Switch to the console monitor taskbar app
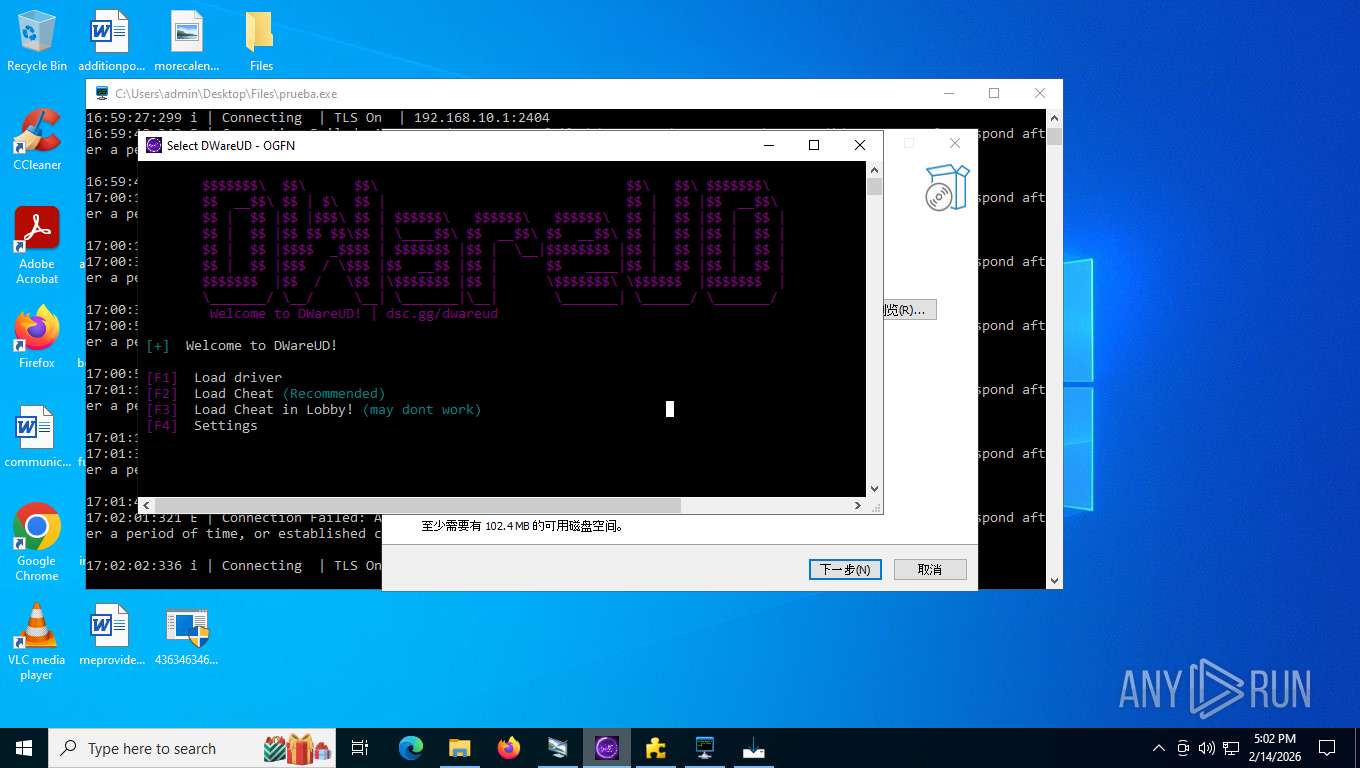 (705, 748)
